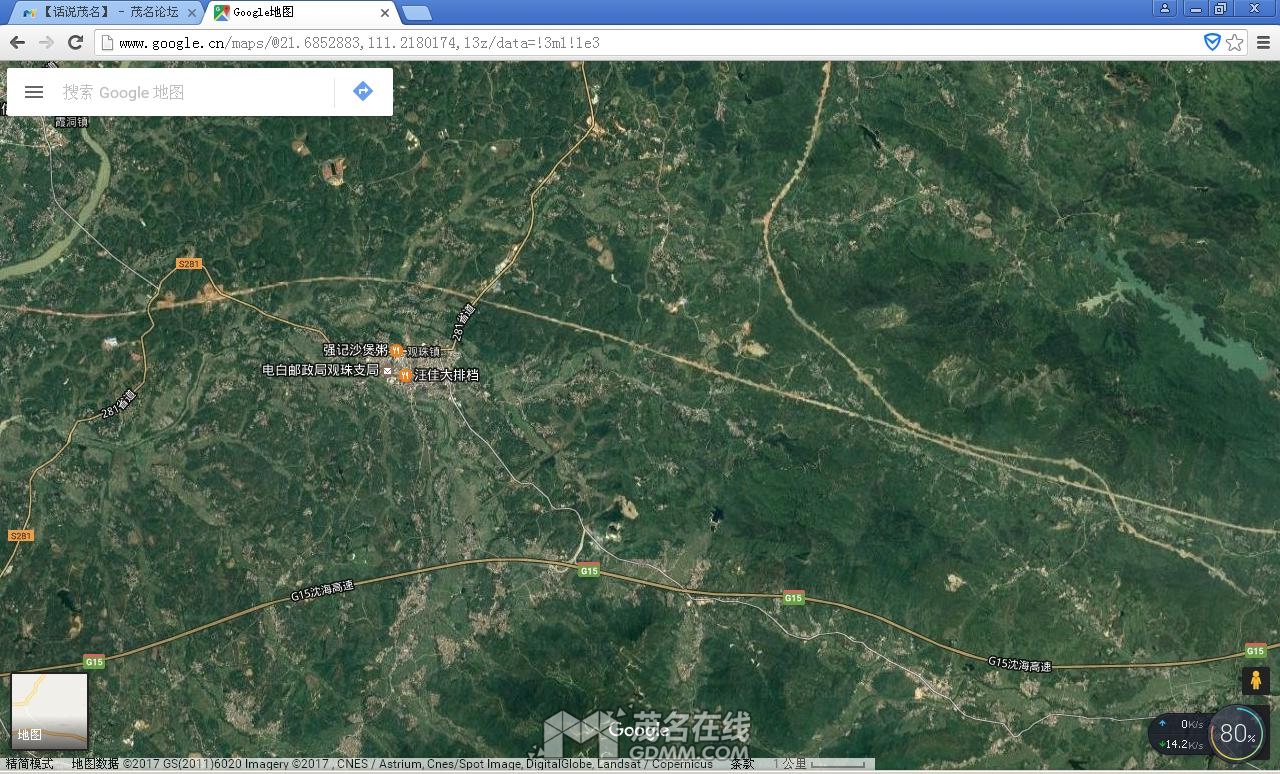Go back with the browser back arrow
Viewport: 1280px width, 774px height.
tap(17, 42)
